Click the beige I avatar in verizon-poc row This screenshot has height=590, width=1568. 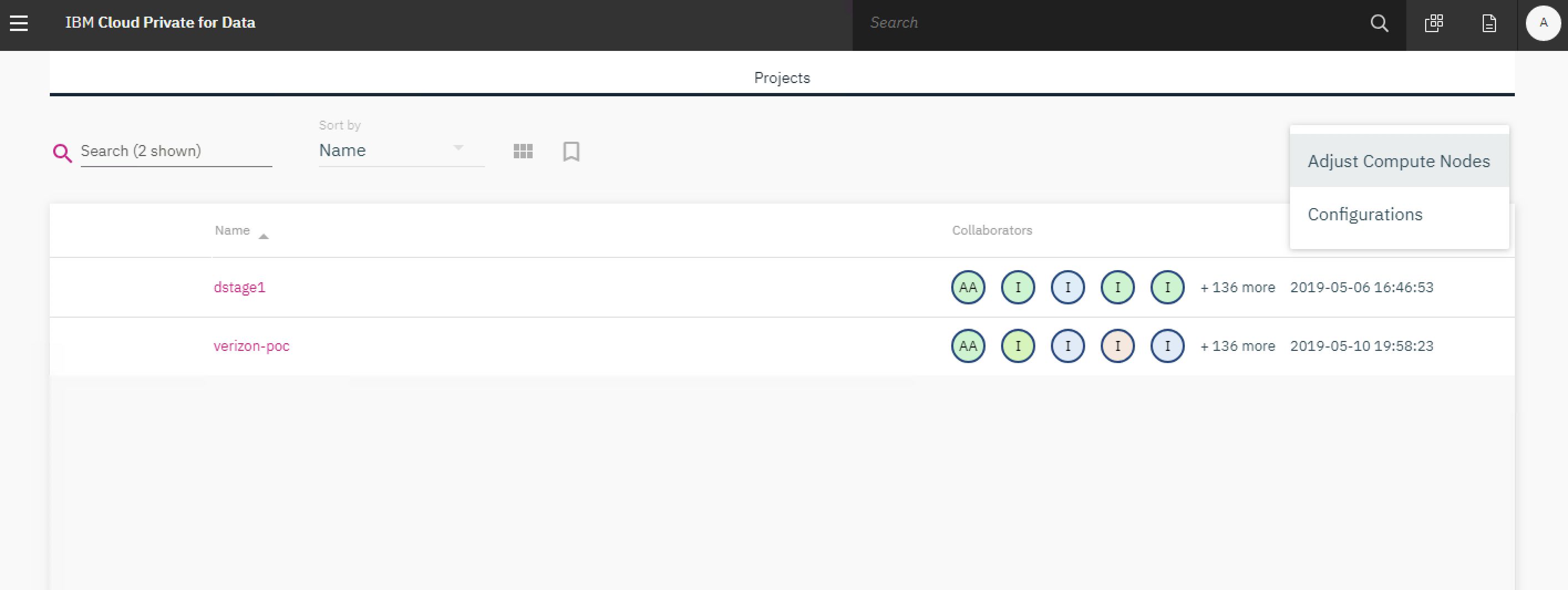[1117, 345]
